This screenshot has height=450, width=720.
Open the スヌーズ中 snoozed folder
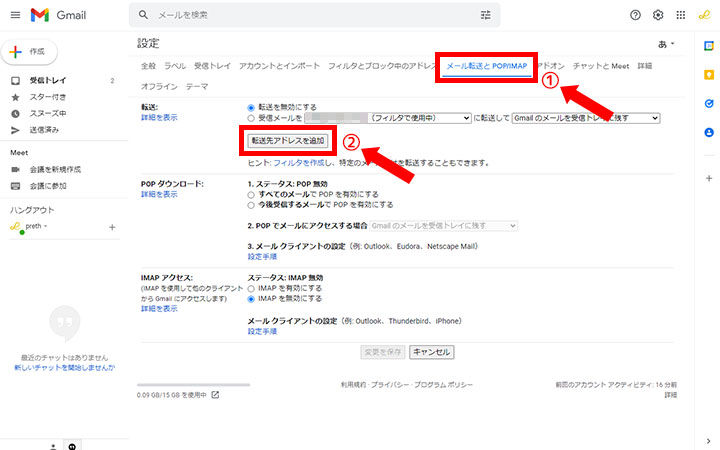(48, 113)
